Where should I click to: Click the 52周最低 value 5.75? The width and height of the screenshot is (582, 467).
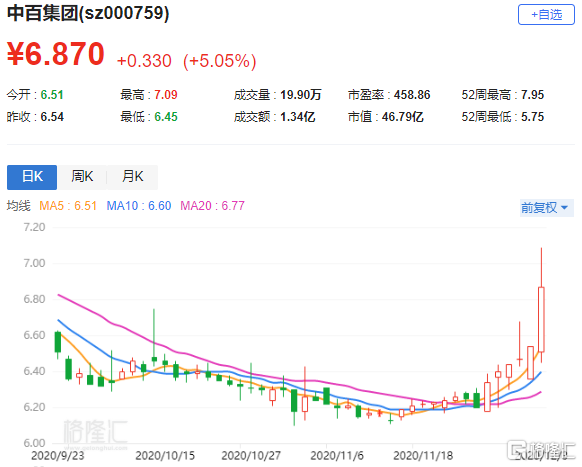click(532, 117)
